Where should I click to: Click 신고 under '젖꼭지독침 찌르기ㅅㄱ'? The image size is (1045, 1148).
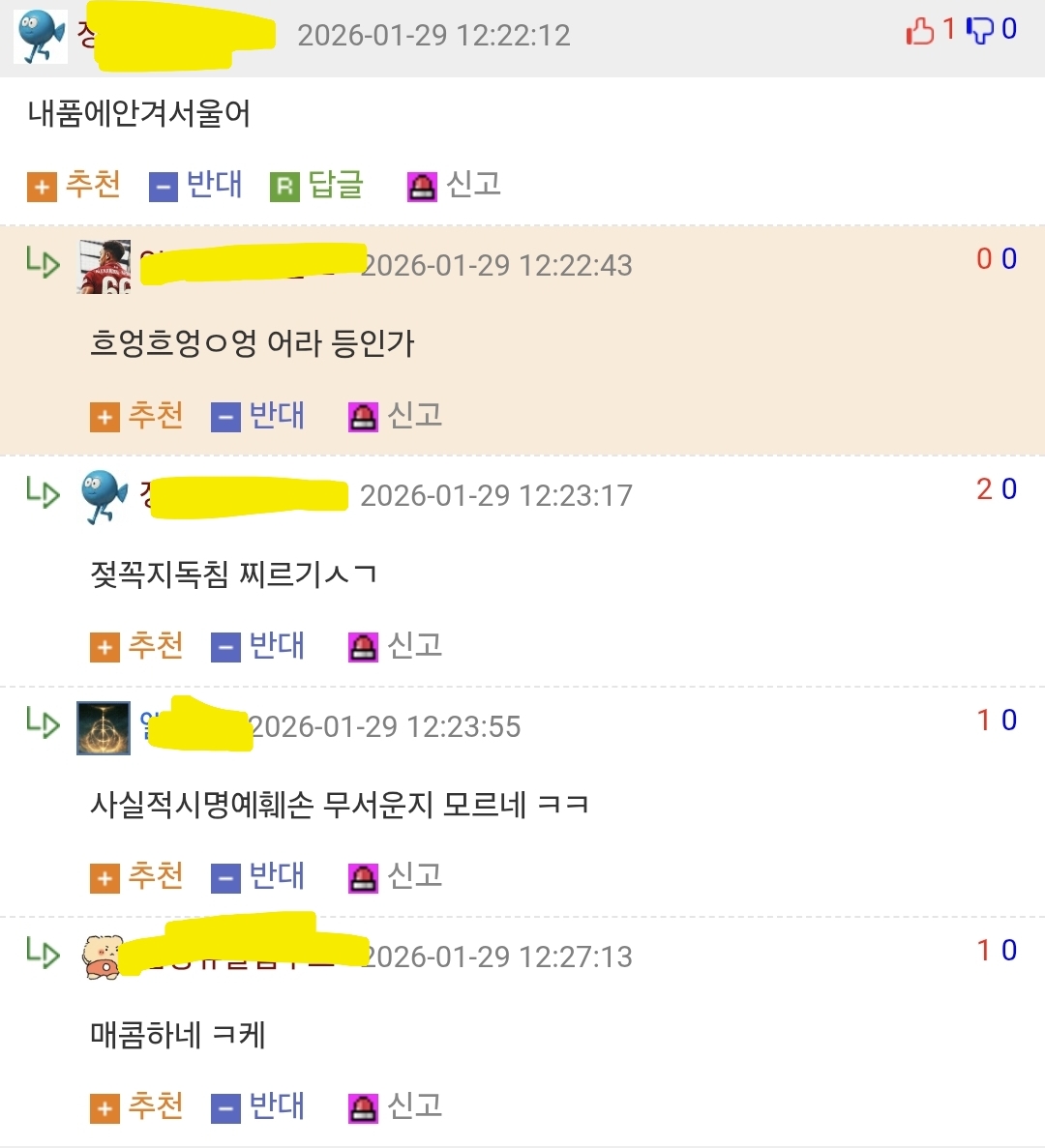(396, 646)
